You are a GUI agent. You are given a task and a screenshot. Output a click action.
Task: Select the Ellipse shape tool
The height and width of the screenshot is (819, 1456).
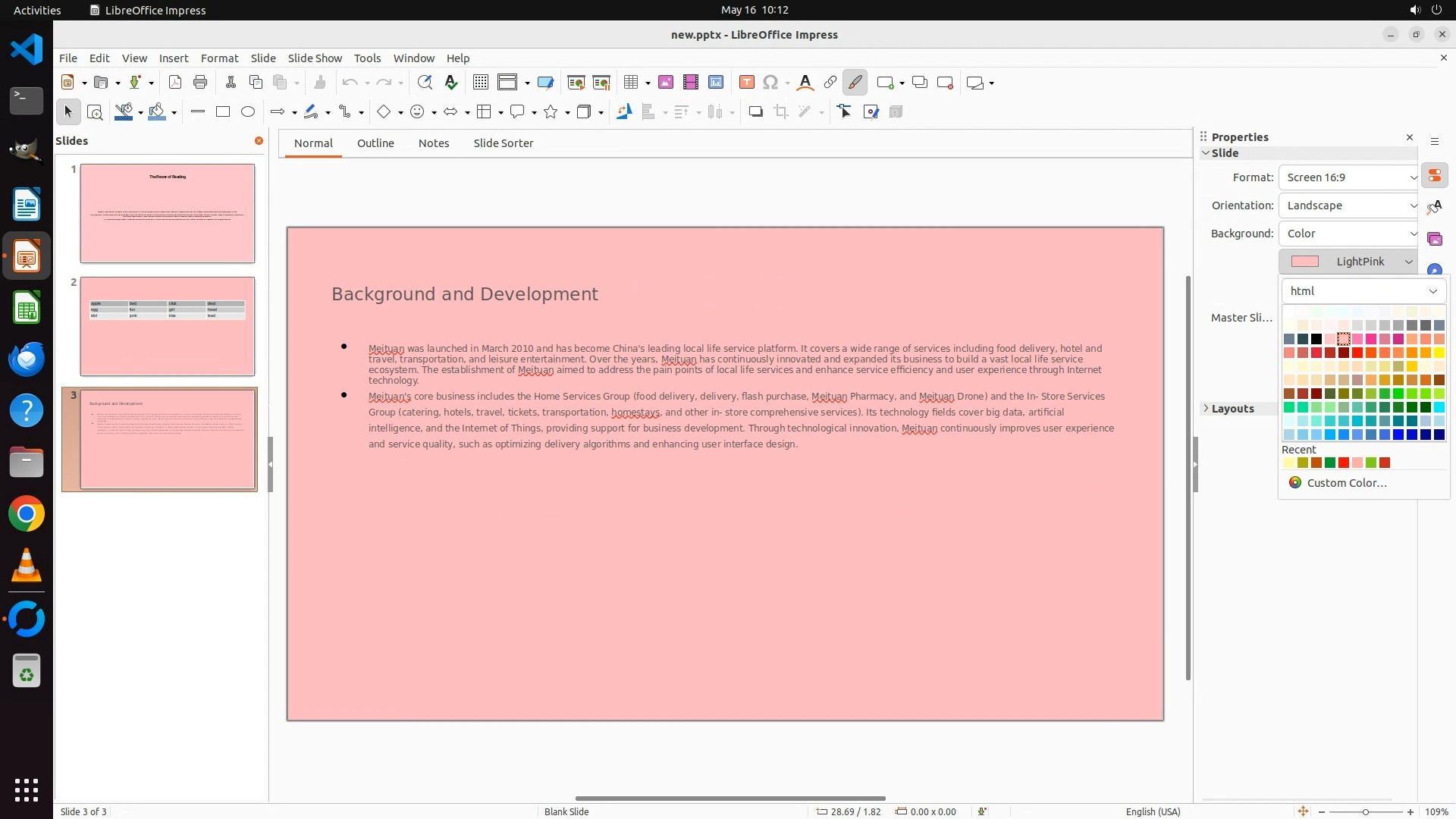pyautogui.click(x=248, y=112)
